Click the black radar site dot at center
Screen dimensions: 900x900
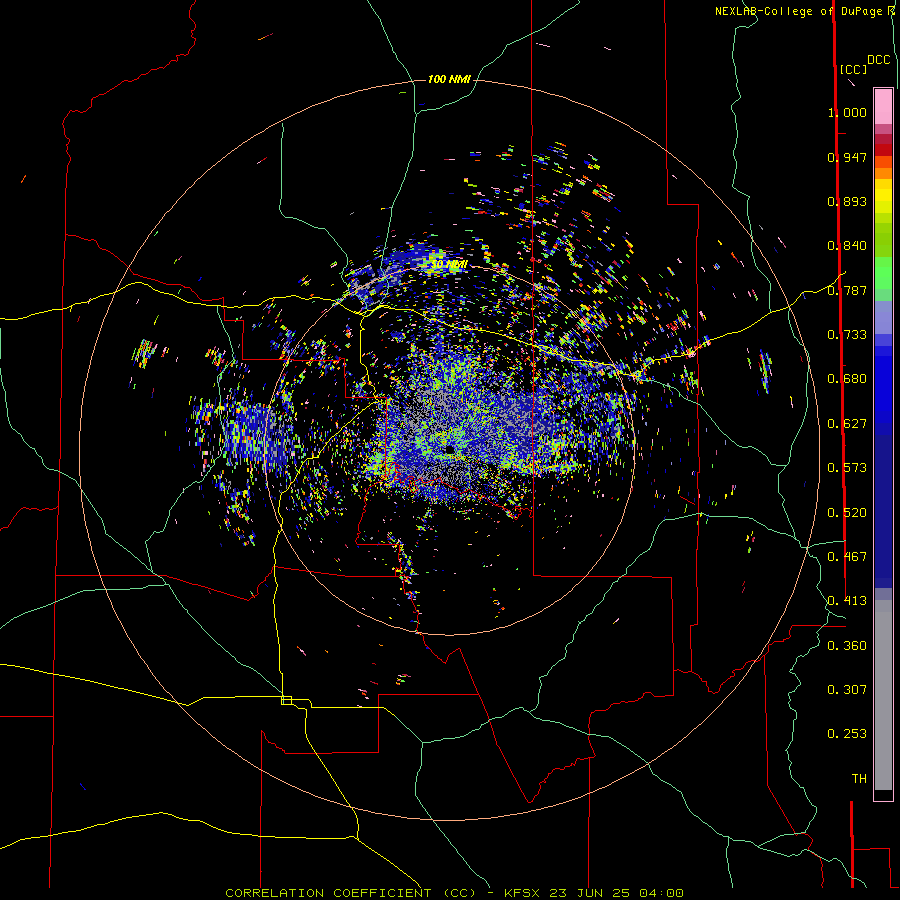tap(450, 449)
